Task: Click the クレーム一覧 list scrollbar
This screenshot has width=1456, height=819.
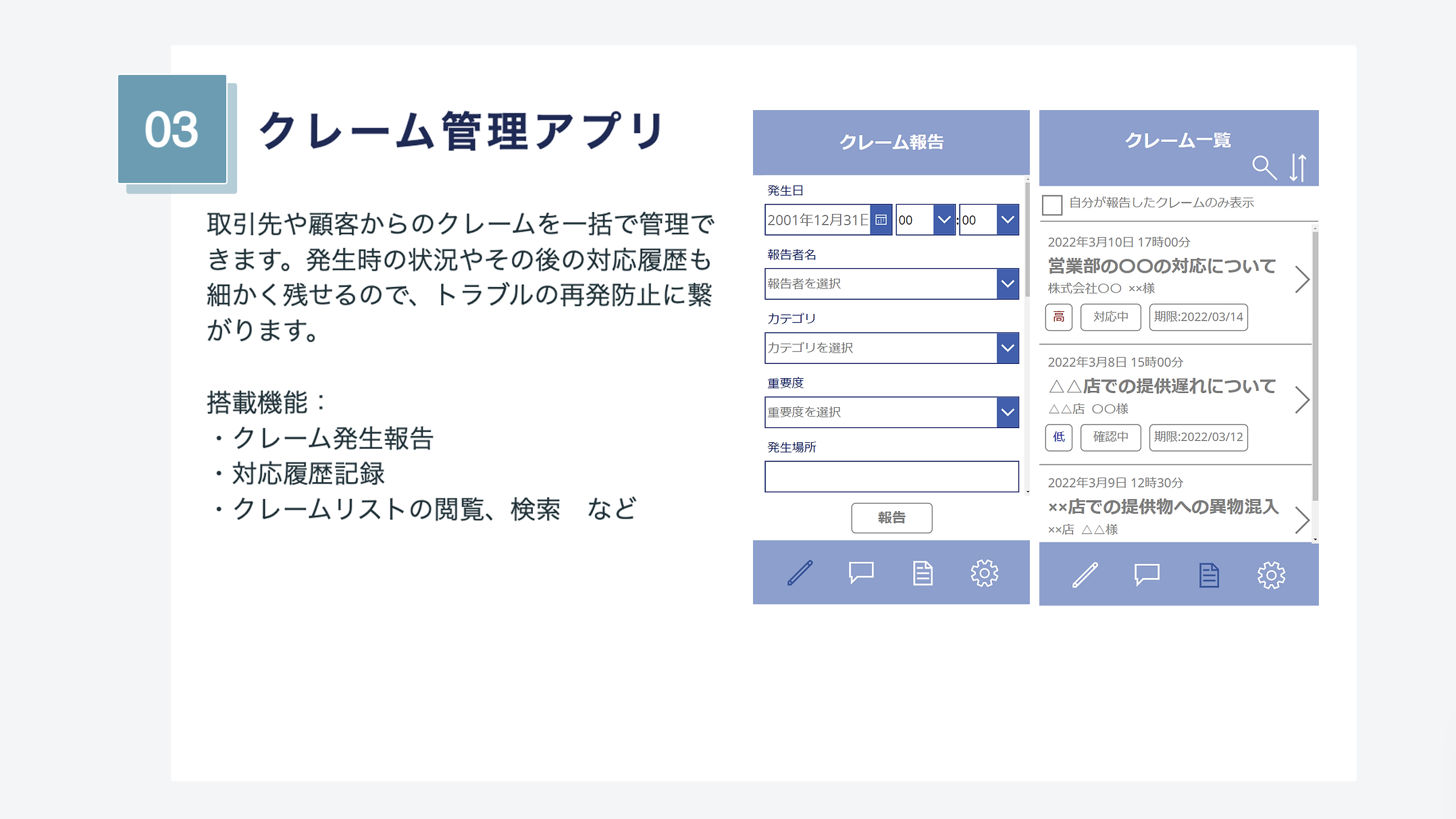Action: (1315, 365)
